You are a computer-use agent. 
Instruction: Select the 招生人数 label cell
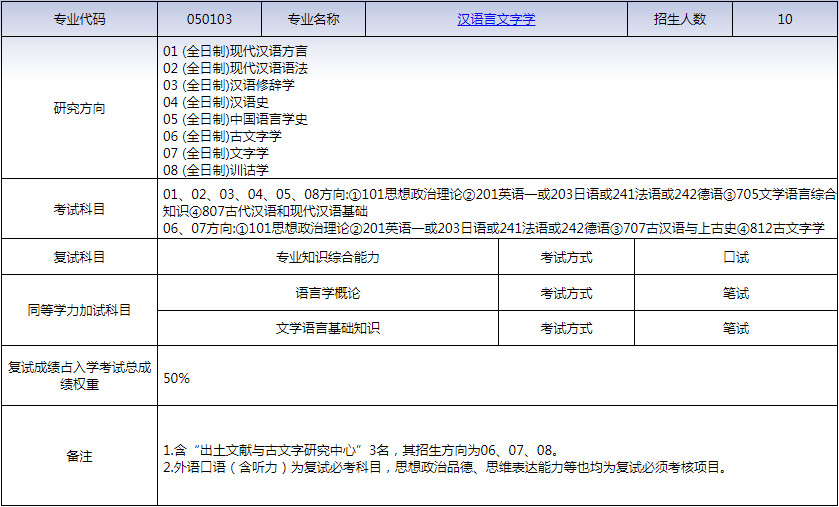pos(680,19)
